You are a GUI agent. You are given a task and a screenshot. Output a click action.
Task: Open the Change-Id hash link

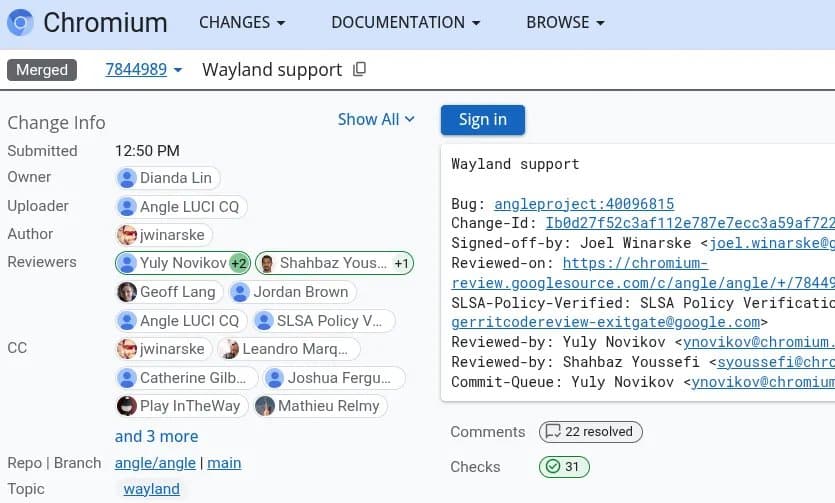pyautogui.click(x=690, y=223)
